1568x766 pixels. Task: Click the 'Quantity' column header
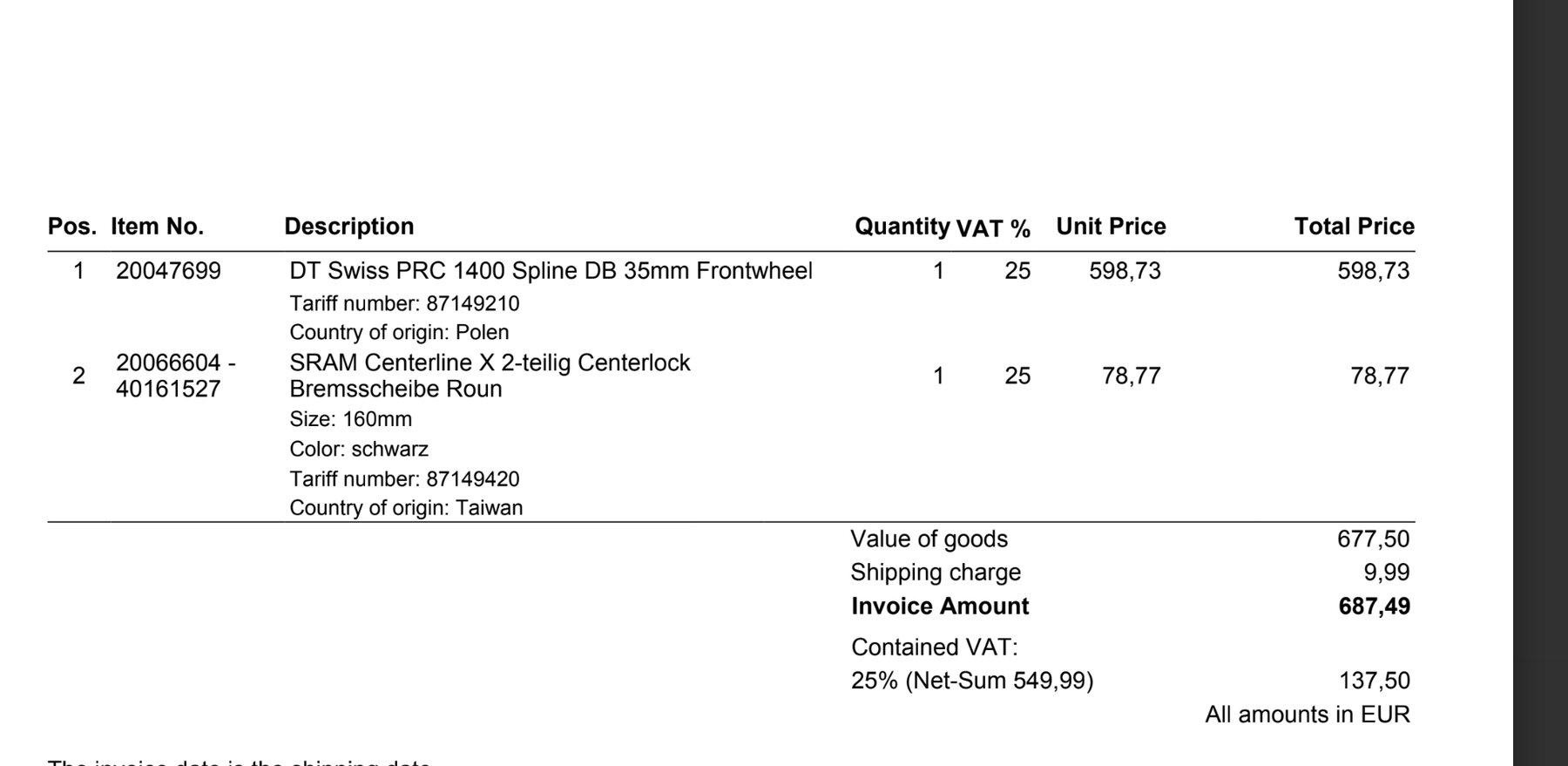[902, 227]
